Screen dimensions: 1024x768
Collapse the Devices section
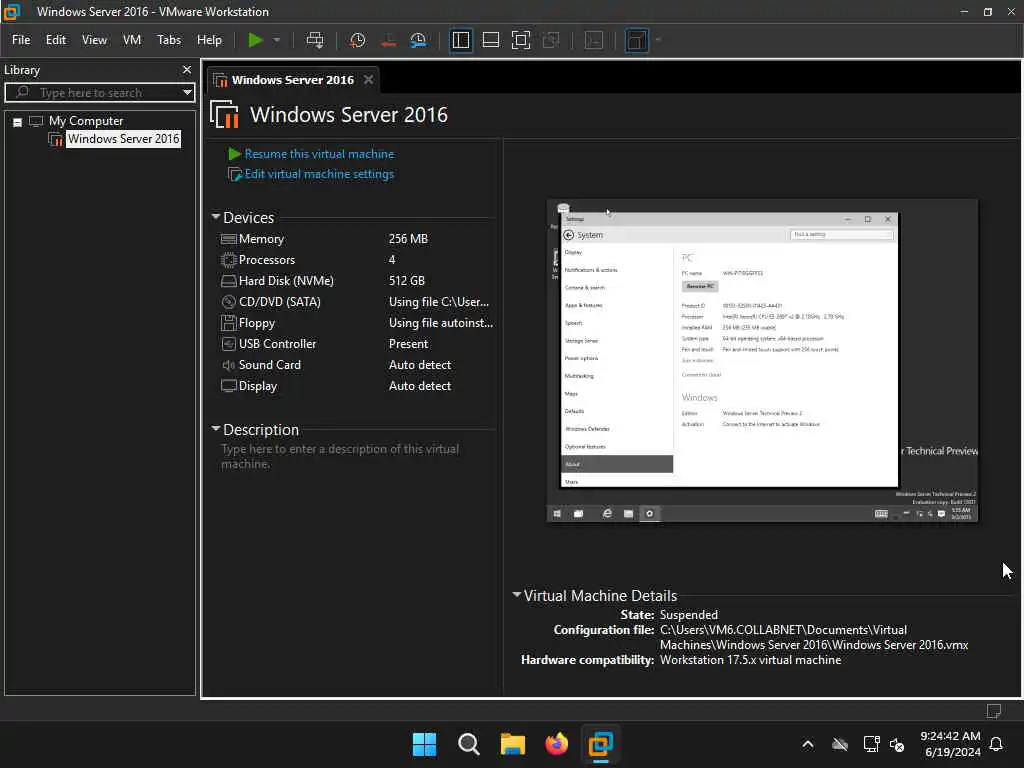(x=216, y=217)
